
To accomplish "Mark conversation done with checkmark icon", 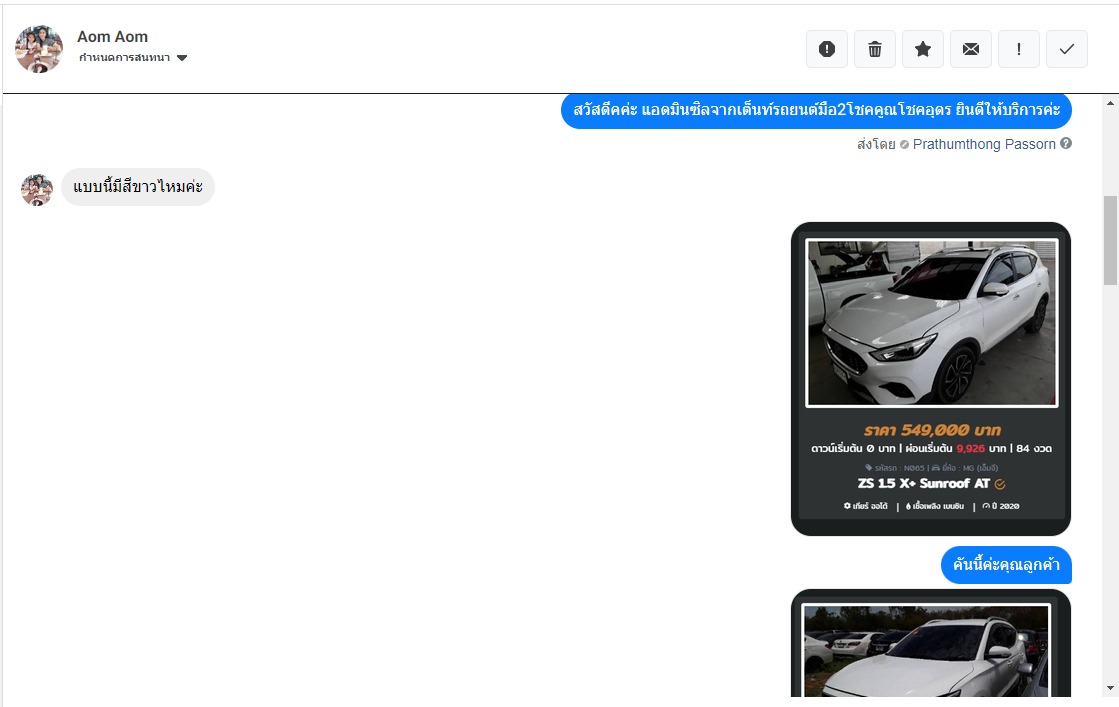I will (1067, 49).
